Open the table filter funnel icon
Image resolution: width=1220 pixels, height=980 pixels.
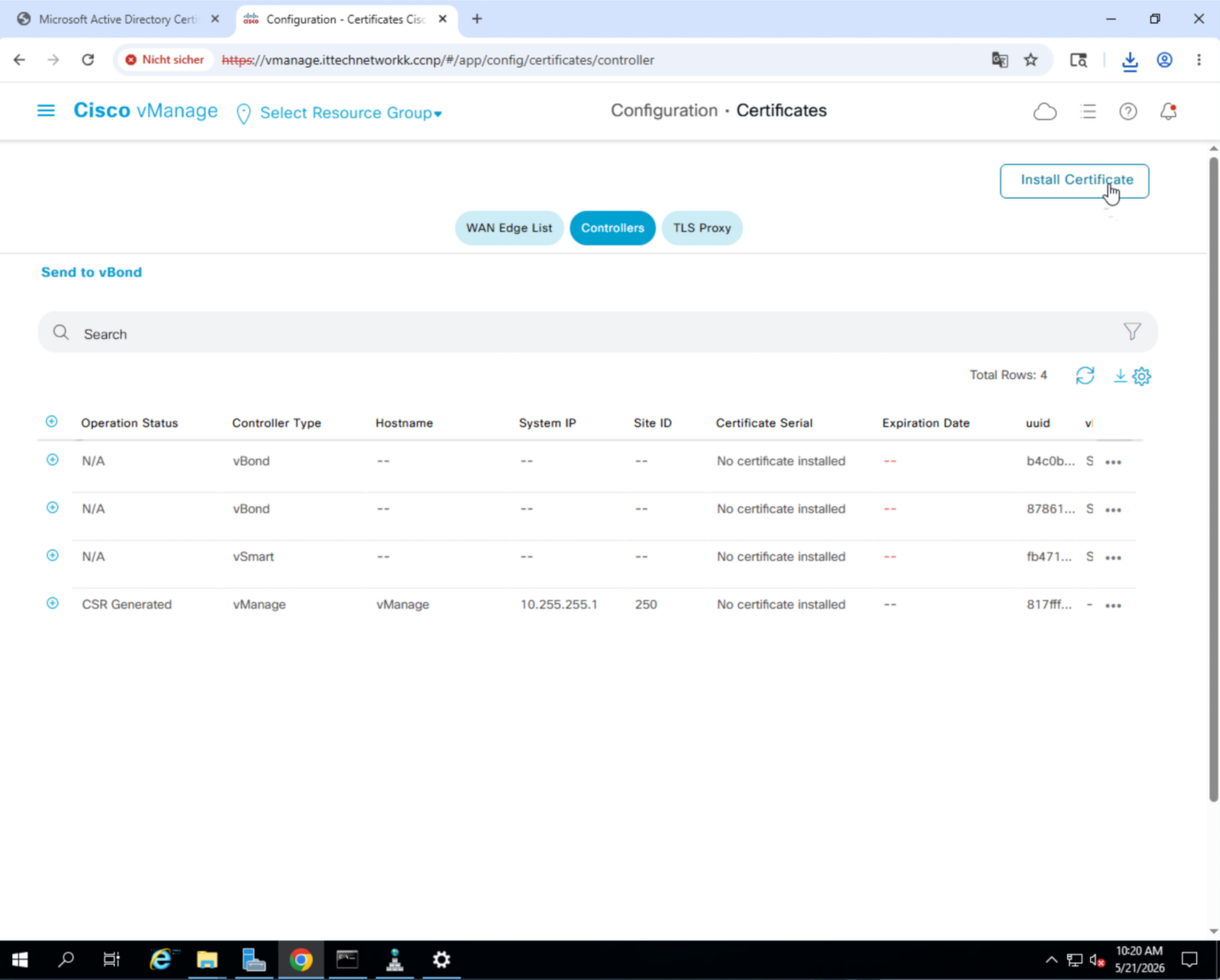[x=1132, y=331]
